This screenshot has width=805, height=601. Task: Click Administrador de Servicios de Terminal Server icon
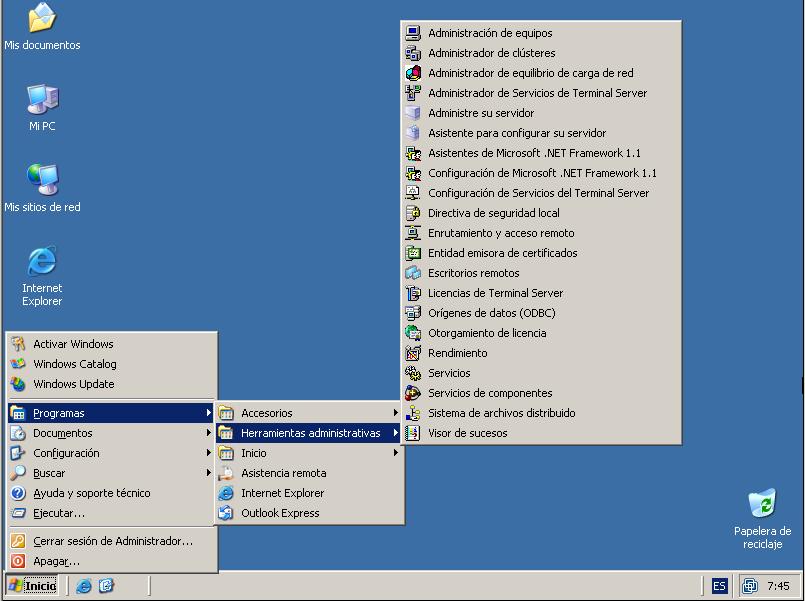pos(413,93)
